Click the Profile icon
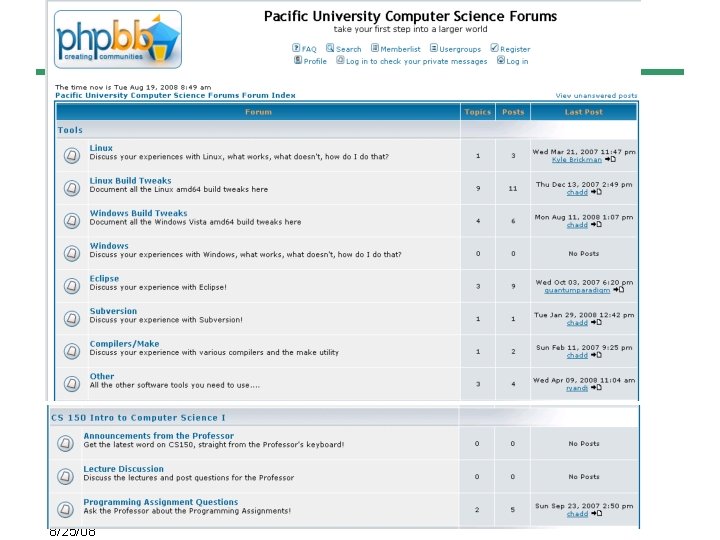 (298, 60)
